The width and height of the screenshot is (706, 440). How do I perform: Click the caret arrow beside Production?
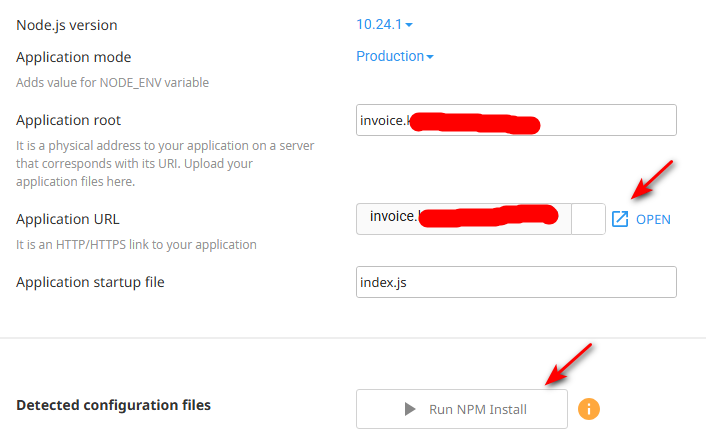point(430,57)
